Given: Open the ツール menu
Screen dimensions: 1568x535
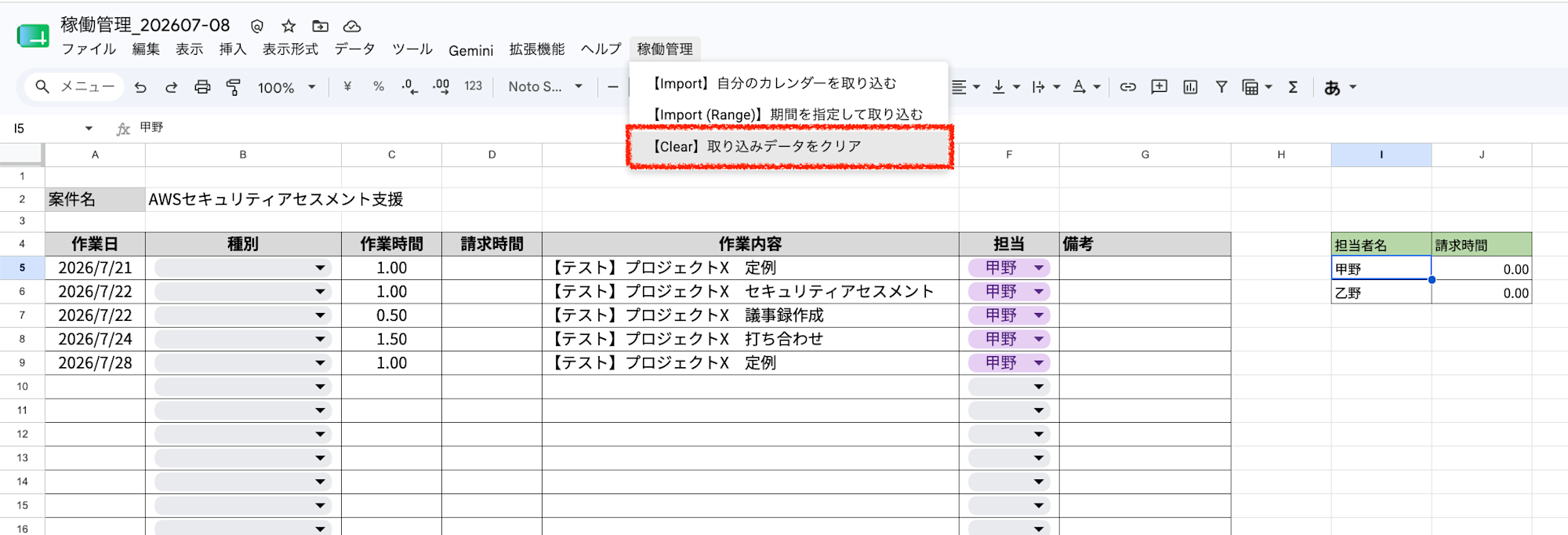Looking at the screenshot, I should click(412, 49).
